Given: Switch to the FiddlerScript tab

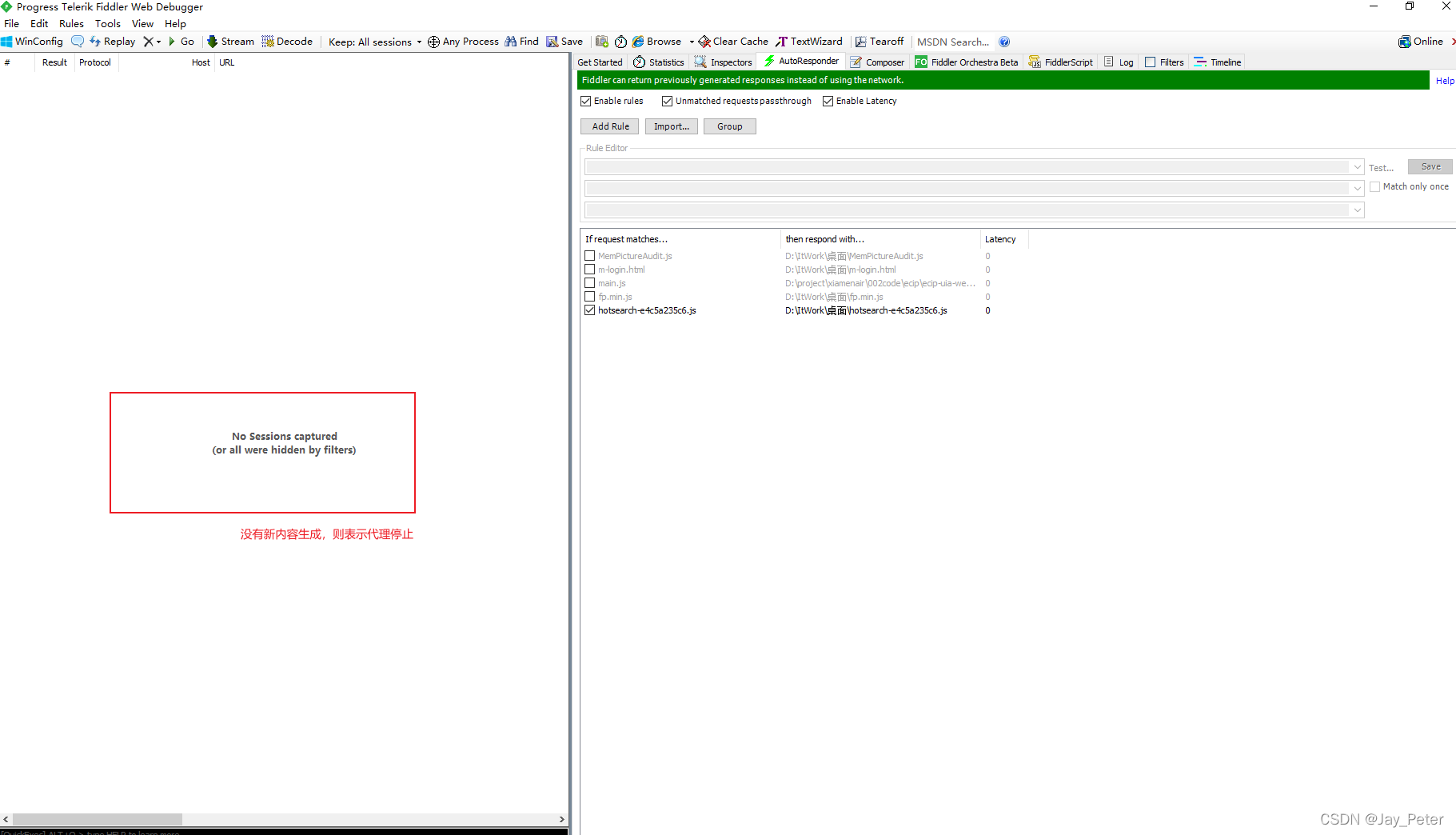Looking at the screenshot, I should tap(1061, 62).
